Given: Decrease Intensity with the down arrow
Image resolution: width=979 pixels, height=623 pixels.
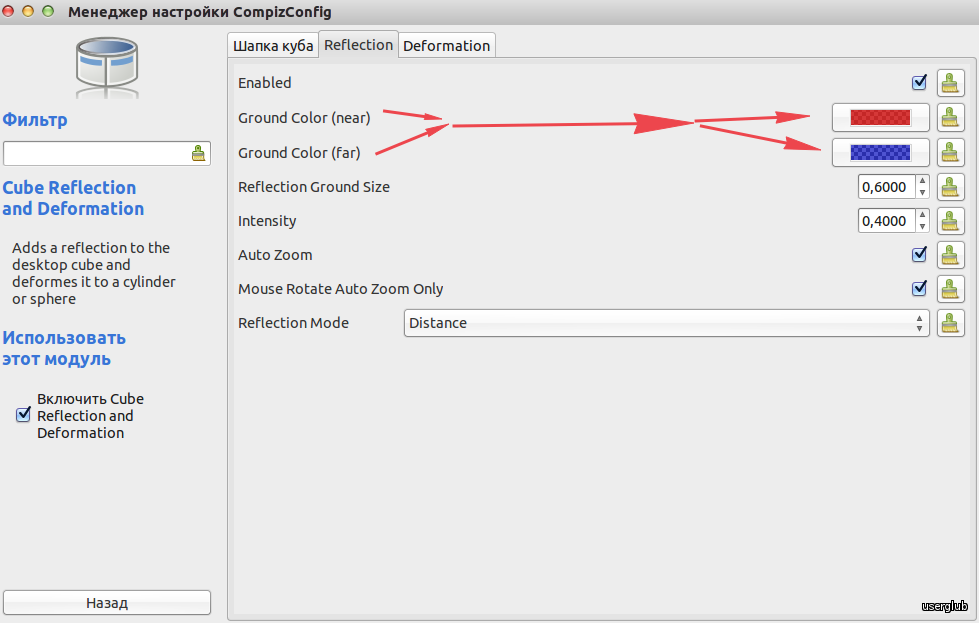Looking at the screenshot, I should 922,227.
